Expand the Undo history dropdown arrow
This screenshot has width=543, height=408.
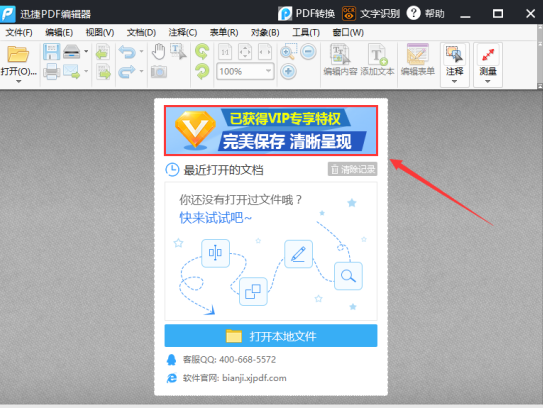(141, 52)
